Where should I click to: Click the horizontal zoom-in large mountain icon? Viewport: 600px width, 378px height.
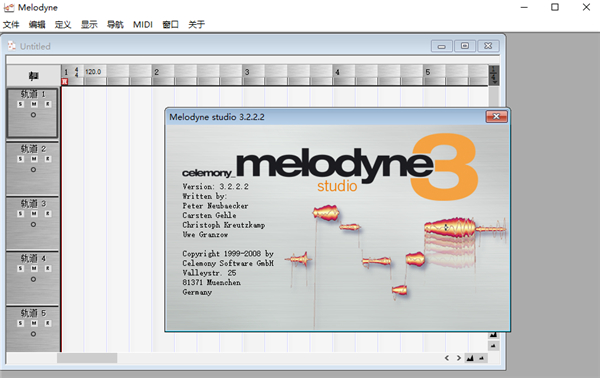tap(470, 358)
